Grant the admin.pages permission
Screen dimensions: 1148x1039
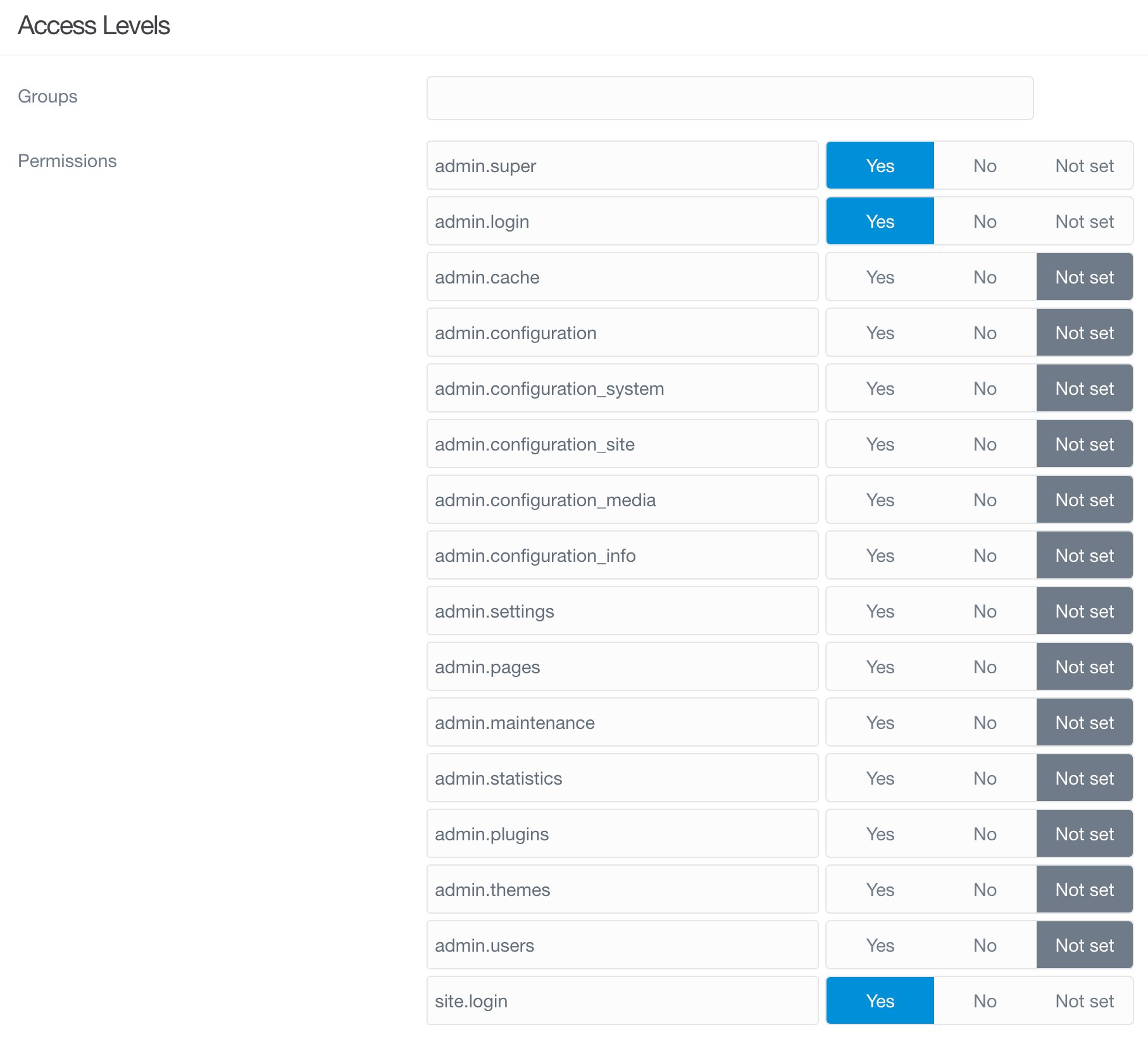click(x=880, y=666)
